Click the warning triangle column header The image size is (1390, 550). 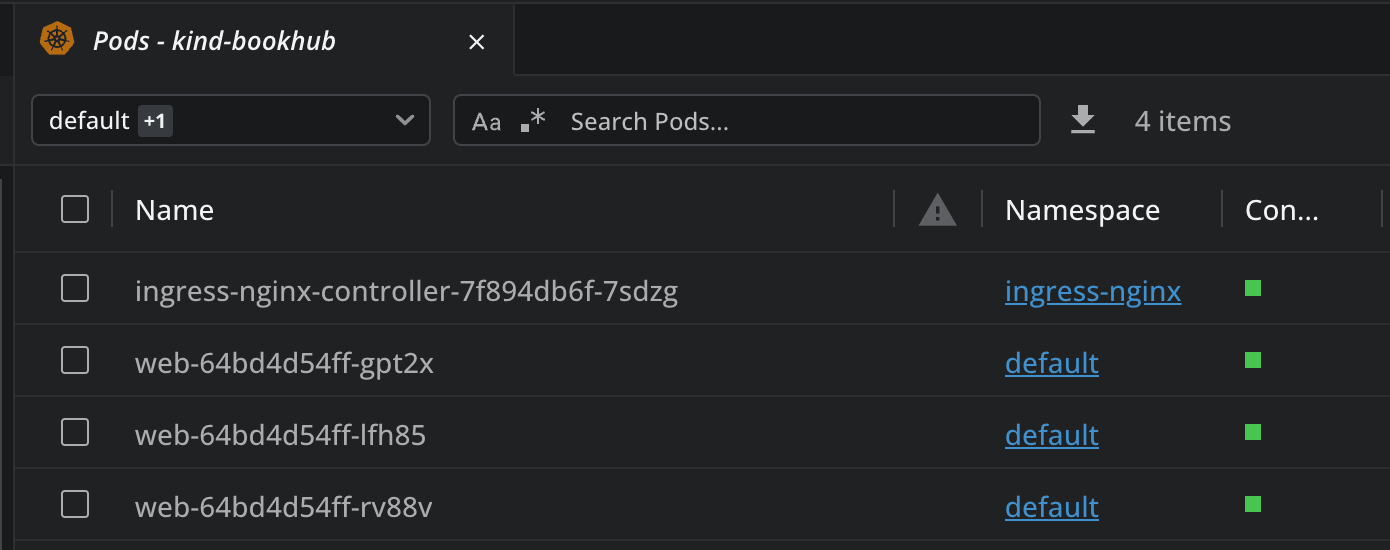click(937, 210)
